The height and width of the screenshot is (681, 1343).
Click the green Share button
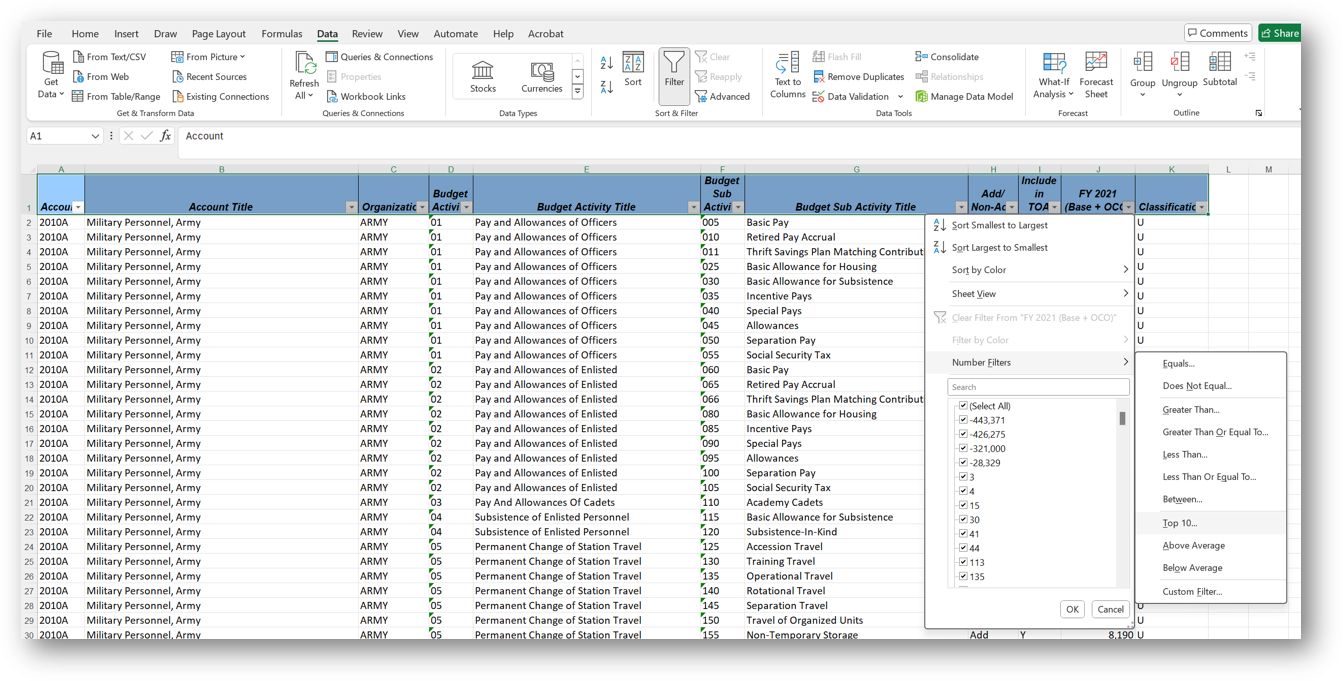(1279, 32)
